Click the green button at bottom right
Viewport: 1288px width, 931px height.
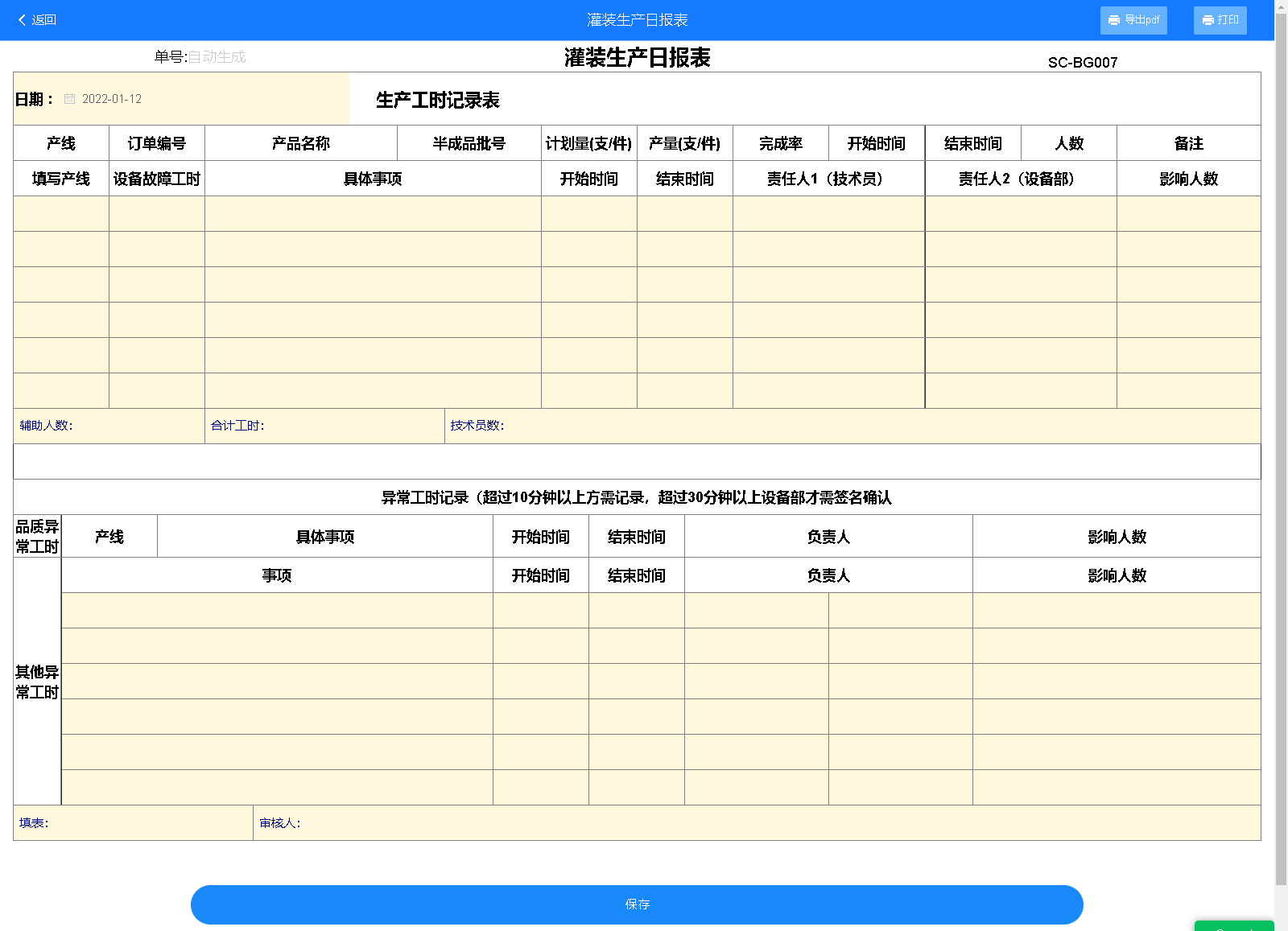click(1233, 925)
